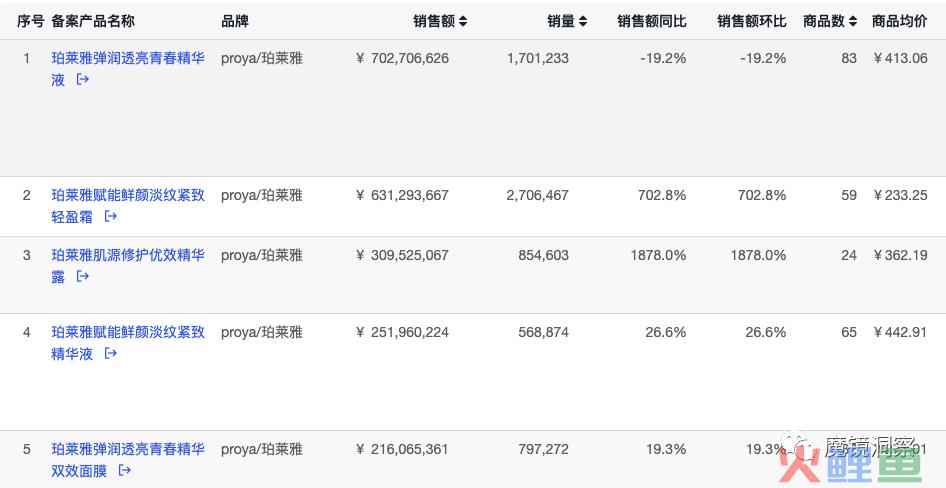The height and width of the screenshot is (488, 946).
Task: Click the 商品均价 column header
Action: (x=899, y=21)
